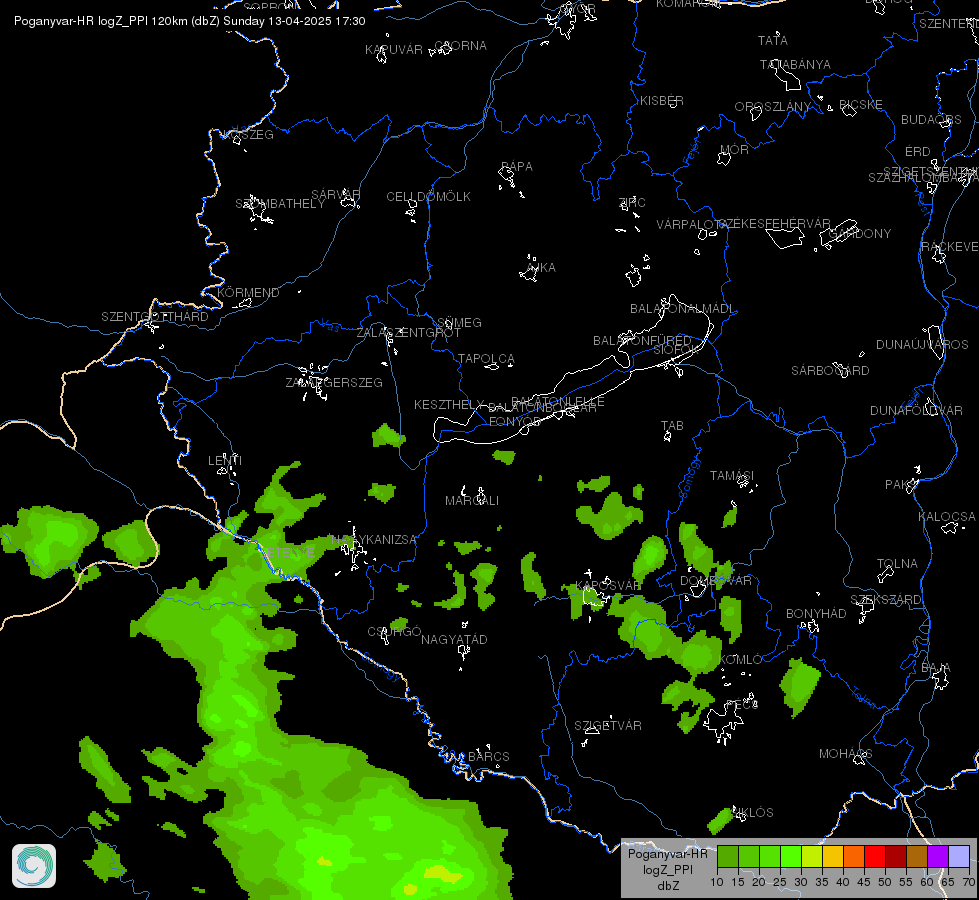
Task: Click the SZENTGOTTHÁRD city label
Action: tap(155, 317)
